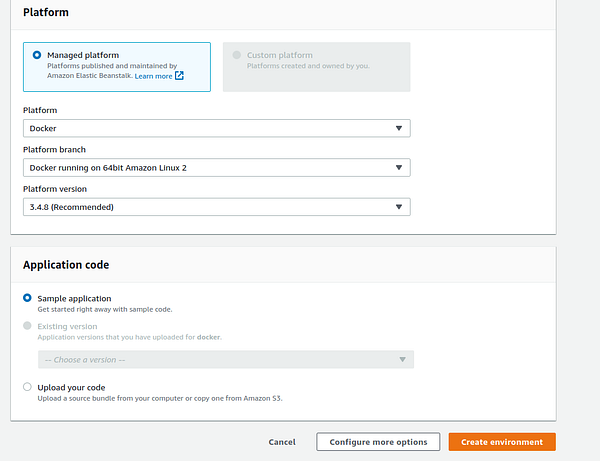Screen dimensions: 600x461
Task: Choose the Sample application option
Action: (x=27, y=298)
